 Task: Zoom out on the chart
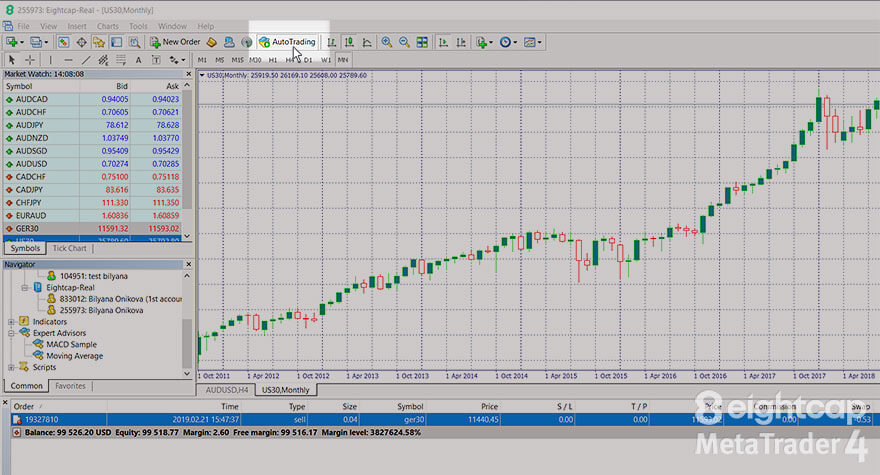[x=404, y=42]
